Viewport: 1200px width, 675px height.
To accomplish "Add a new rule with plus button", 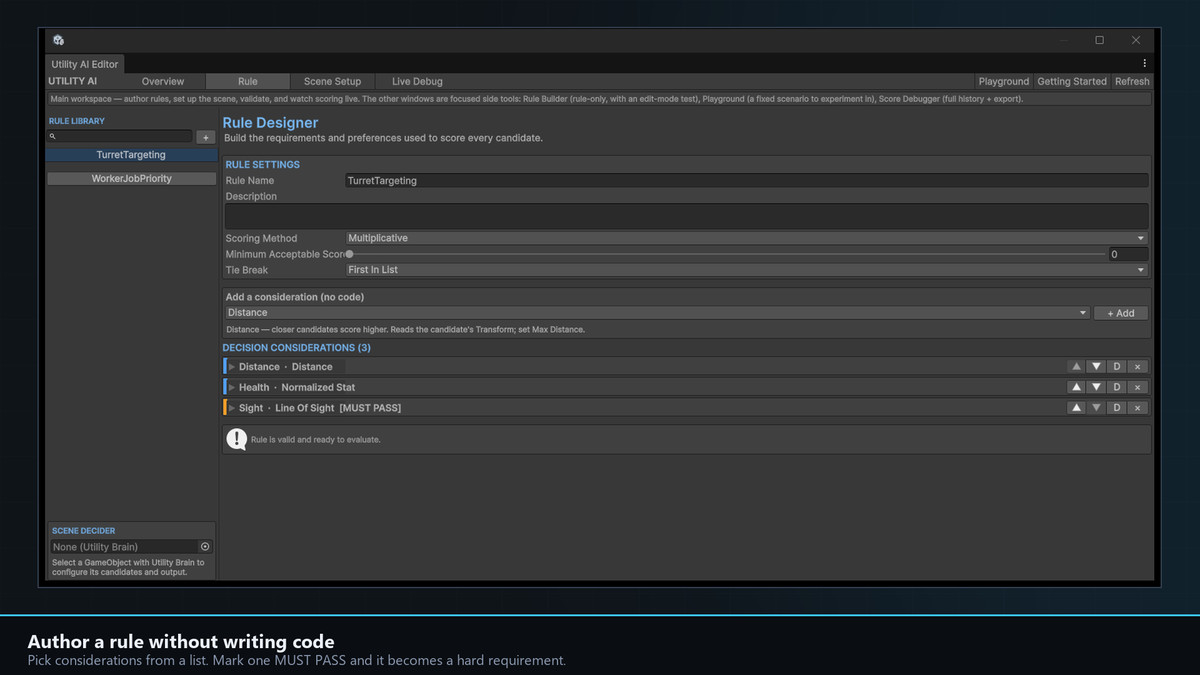I will coord(205,137).
